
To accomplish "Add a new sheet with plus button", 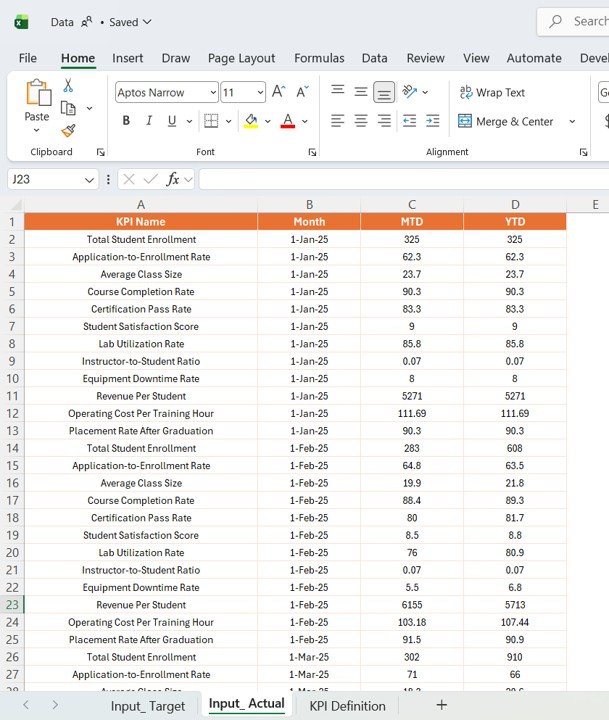I will pos(441,705).
